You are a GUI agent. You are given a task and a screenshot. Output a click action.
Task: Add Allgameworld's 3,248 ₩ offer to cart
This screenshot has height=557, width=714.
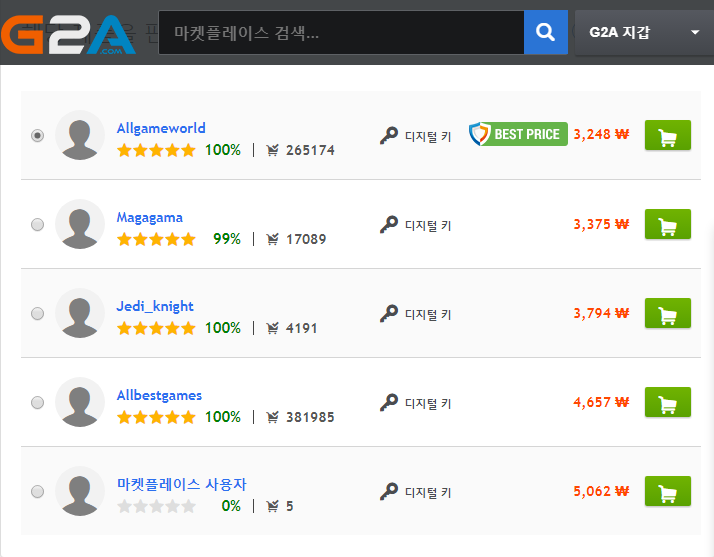click(x=668, y=135)
